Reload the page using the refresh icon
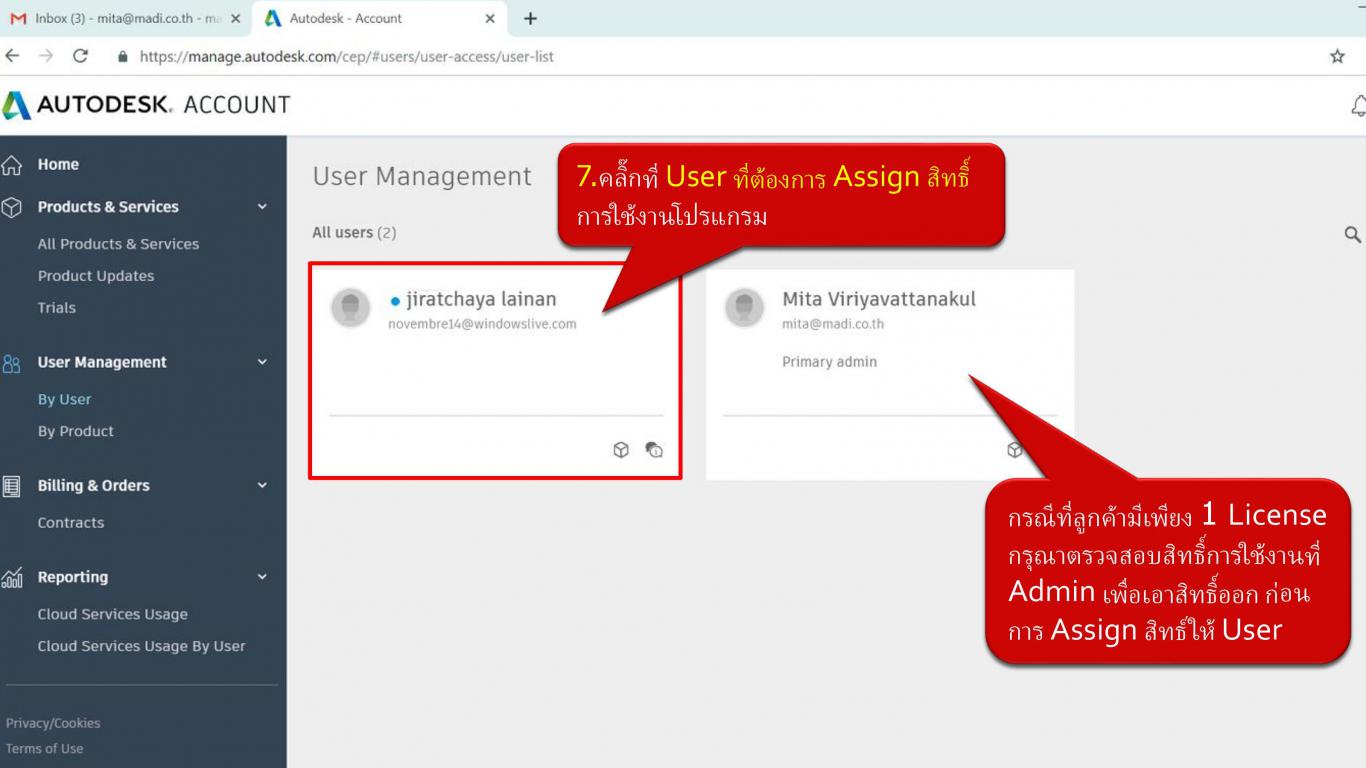This screenshot has width=1366, height=768. (x=80, y=57)
